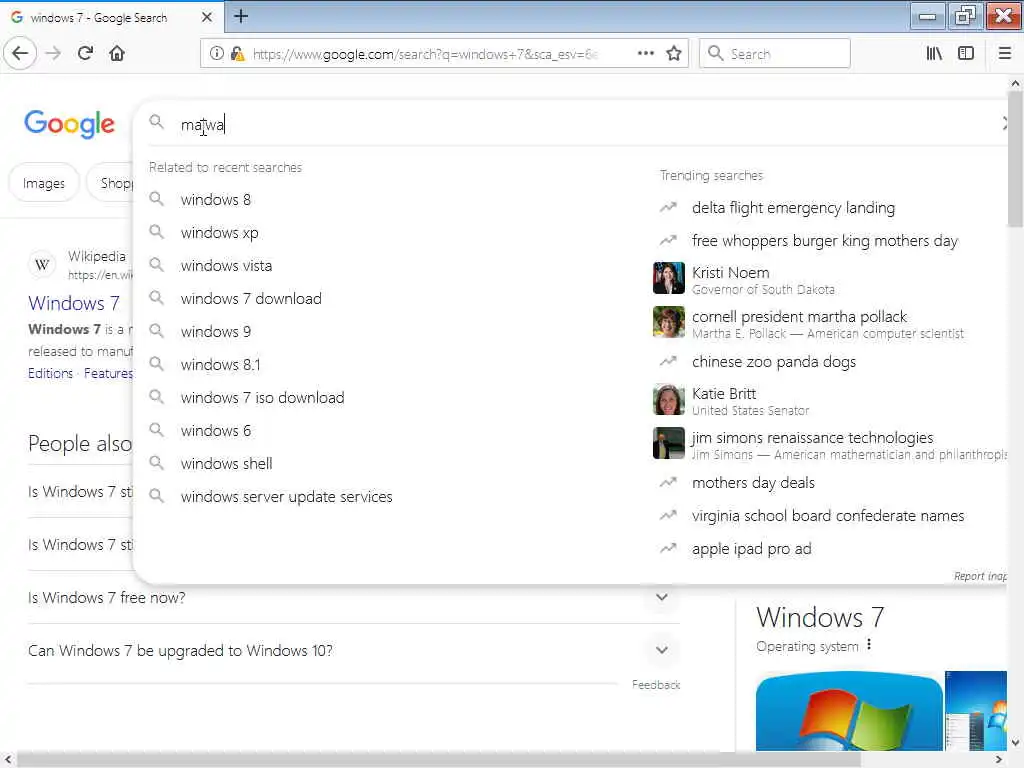Open trending mothers day deals
Screen dimensions: 1024x768
[x=753, y=483]
